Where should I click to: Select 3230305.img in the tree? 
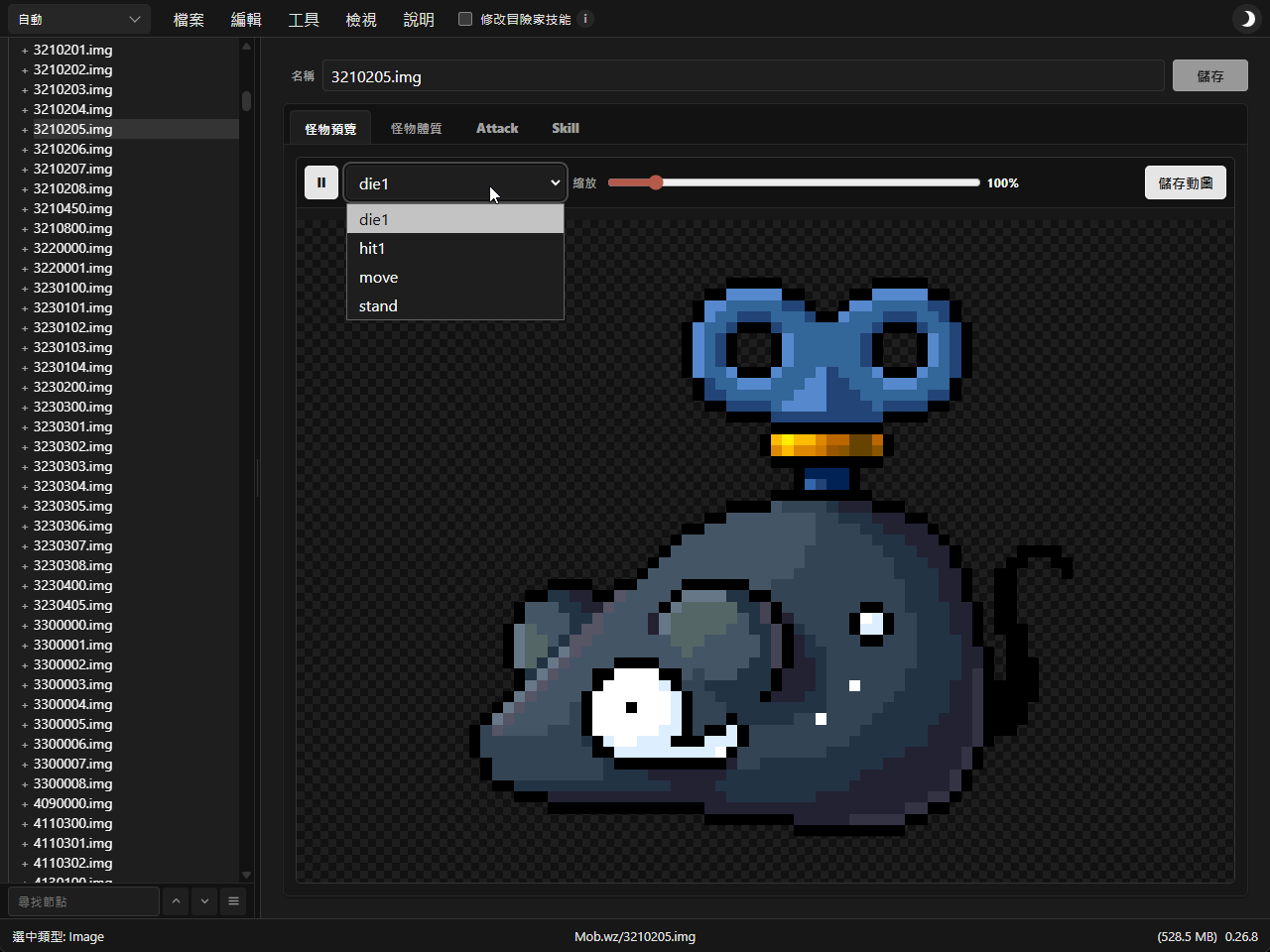pos(72,506)
